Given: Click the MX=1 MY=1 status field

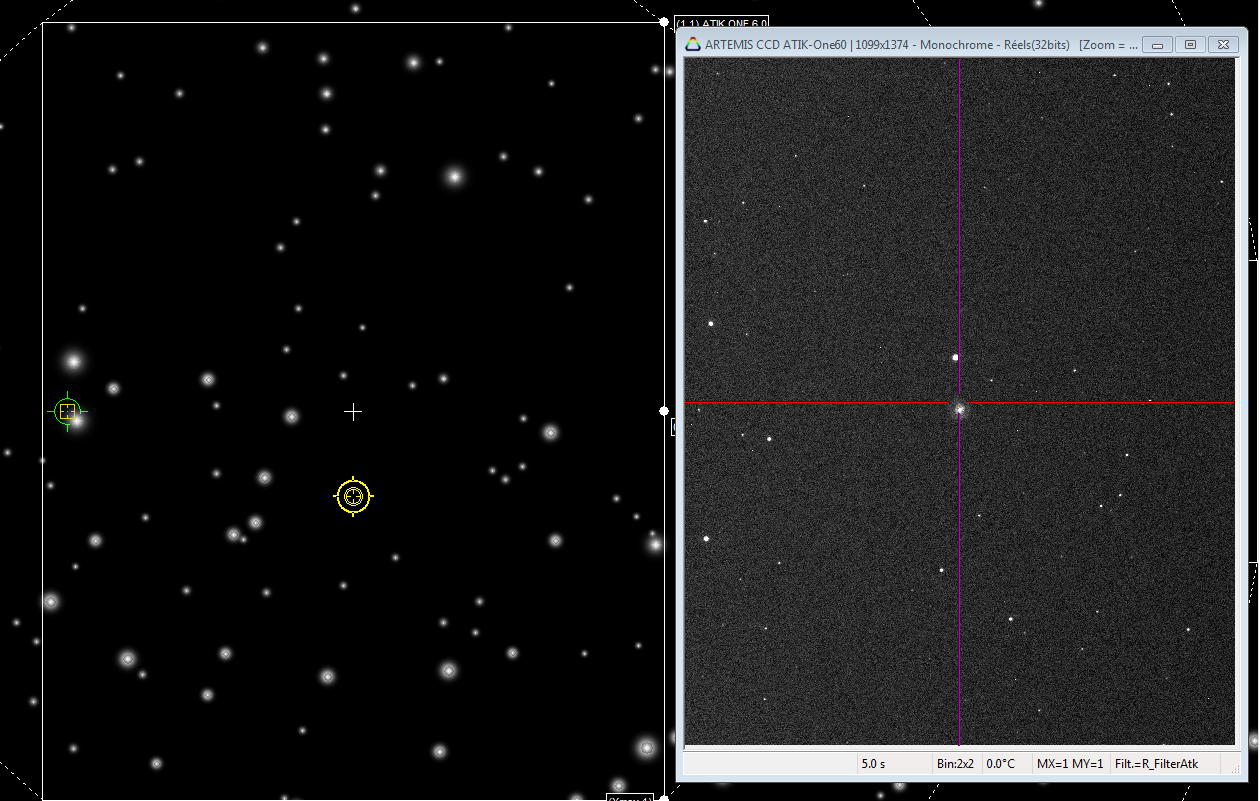Looking at the screenshot, I should click(1069, 764).
